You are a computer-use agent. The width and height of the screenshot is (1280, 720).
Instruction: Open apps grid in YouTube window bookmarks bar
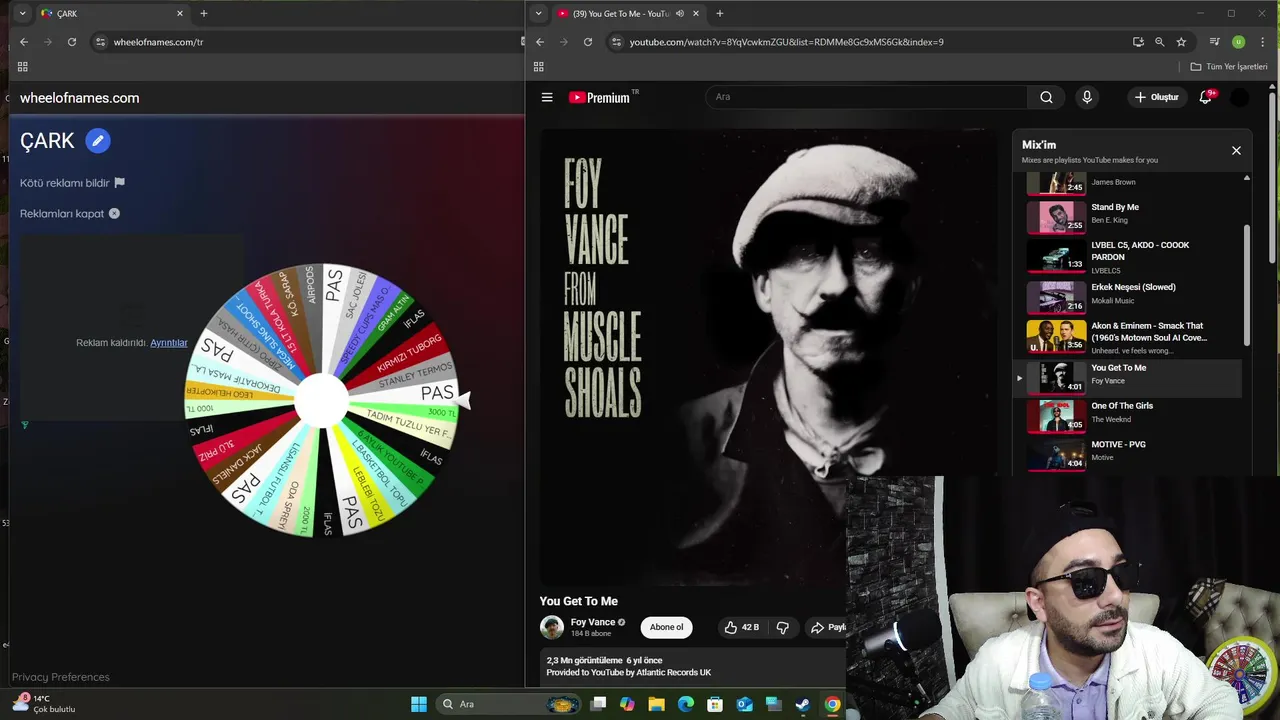pos(538,67)
